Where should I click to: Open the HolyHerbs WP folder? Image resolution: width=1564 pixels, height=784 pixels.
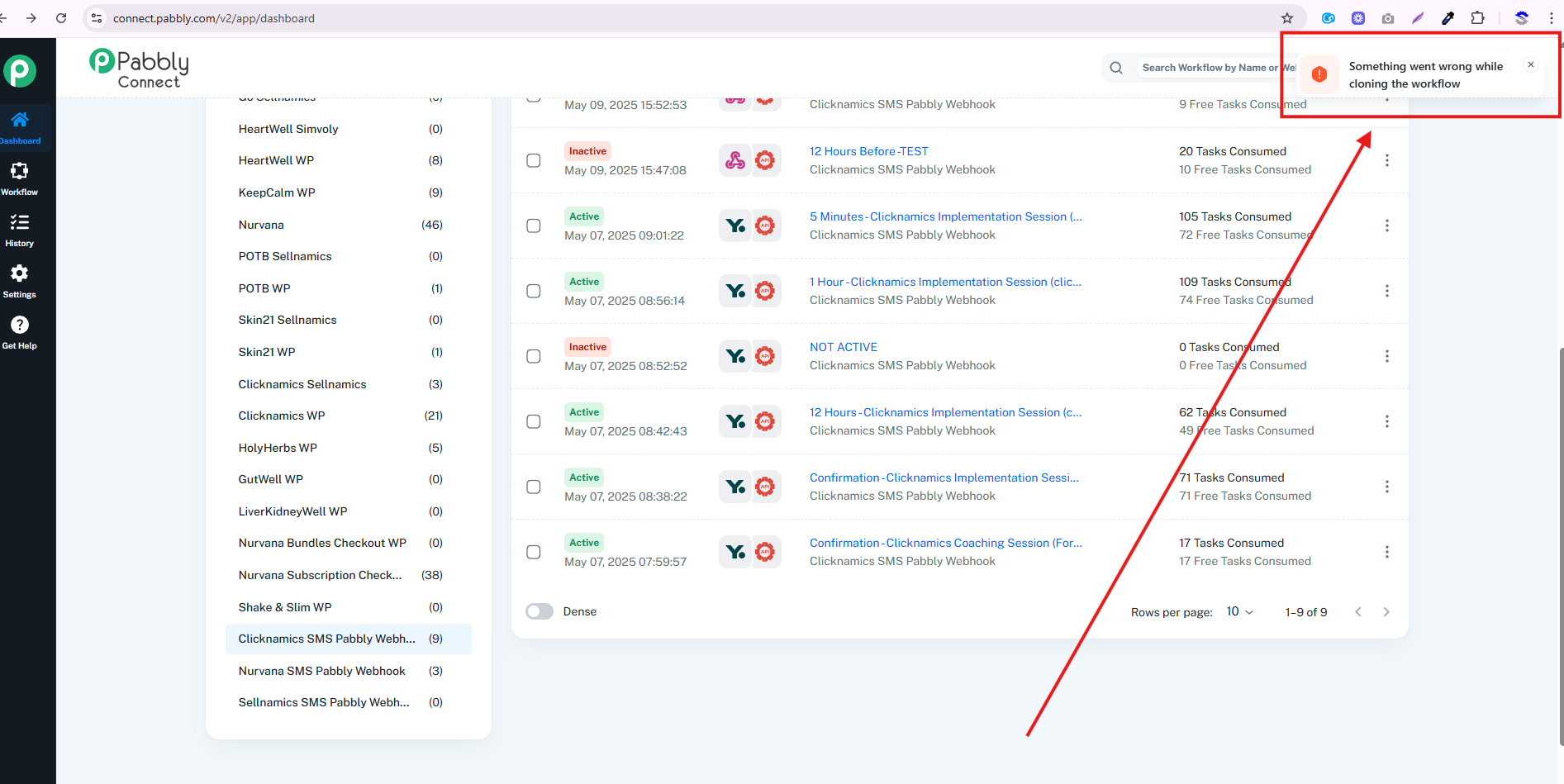coord(348,448)
